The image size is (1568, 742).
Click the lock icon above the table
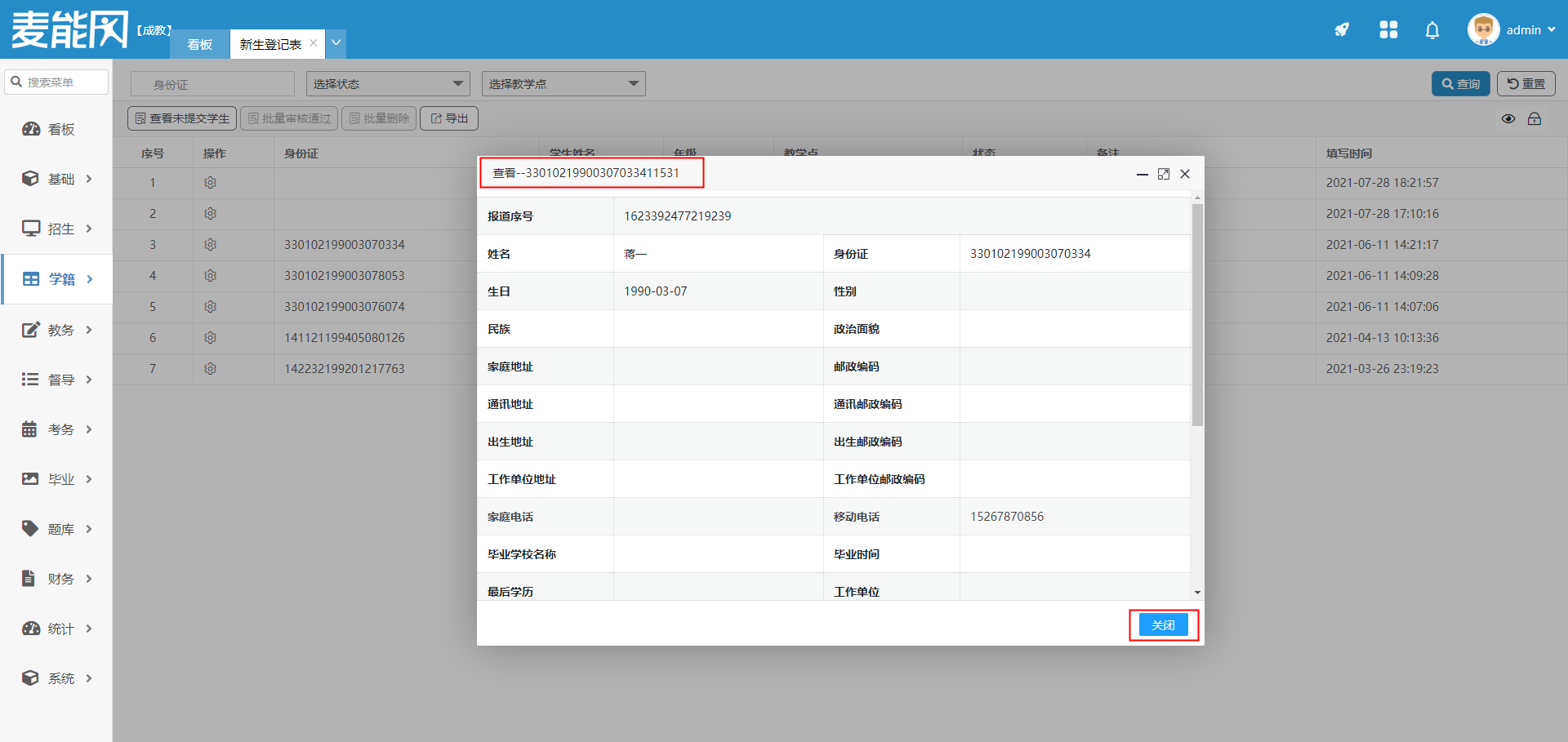point(1535,119)
